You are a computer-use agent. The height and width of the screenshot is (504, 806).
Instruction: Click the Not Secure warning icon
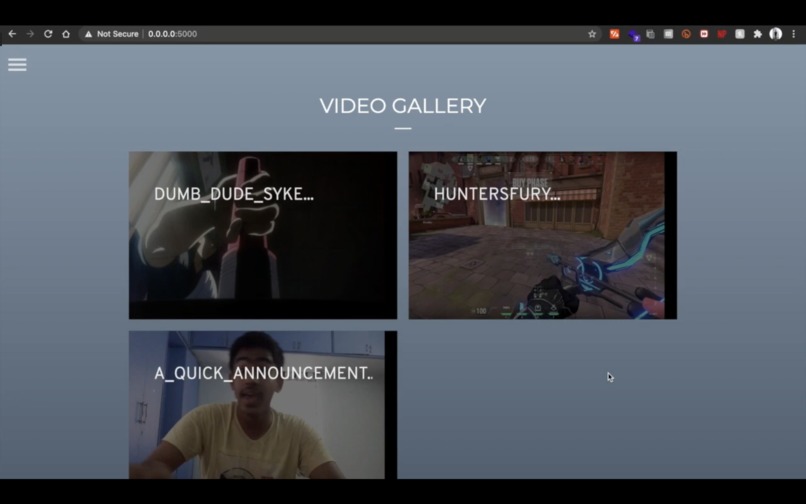[88, 34]
